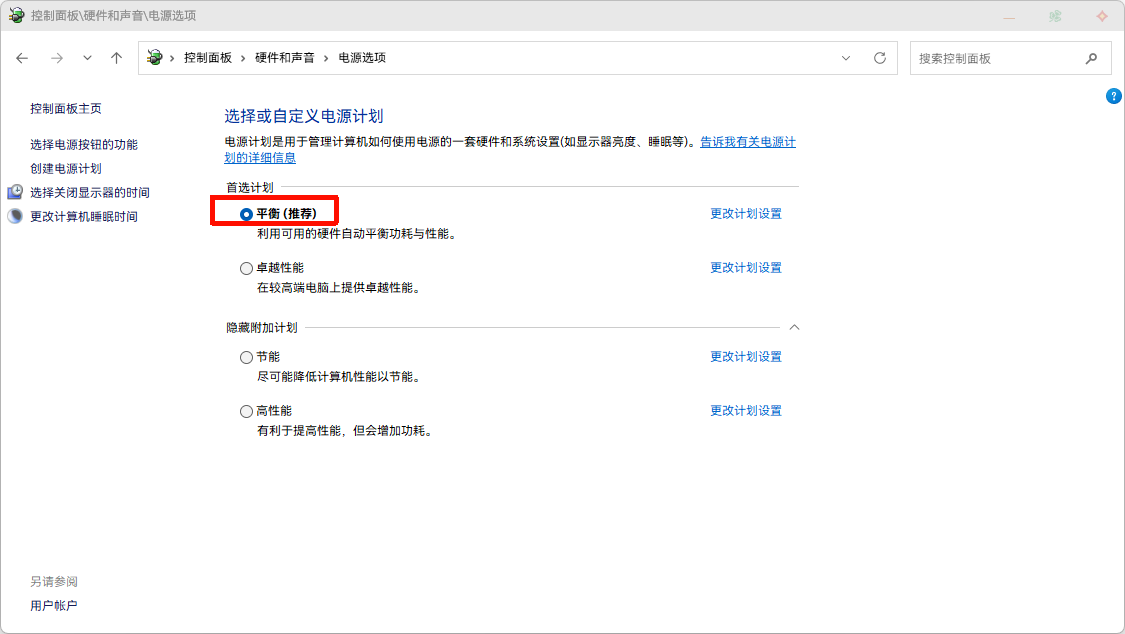Refresh the power options page
Viewport: 1125px width, 634px height.
880,58
